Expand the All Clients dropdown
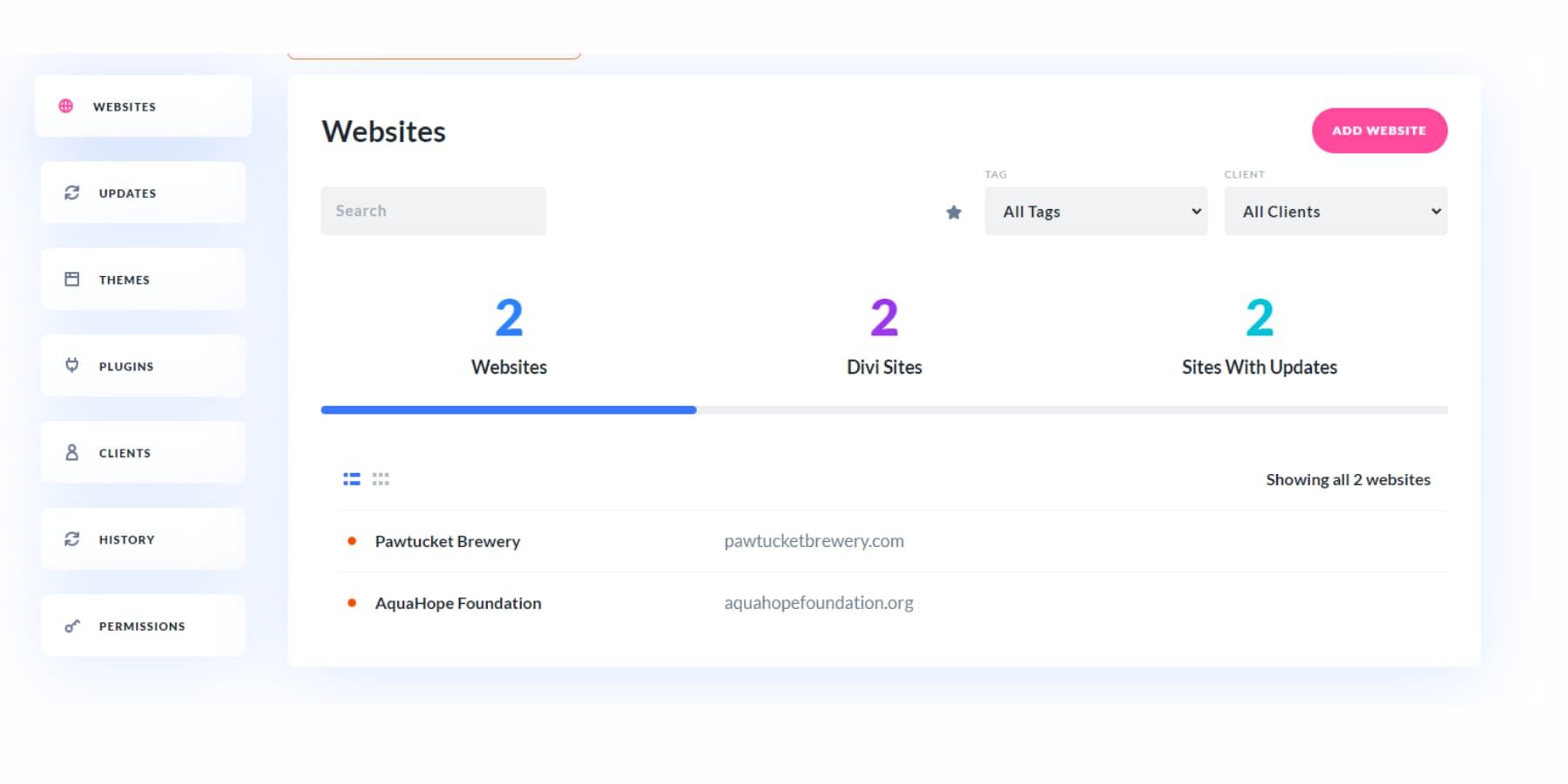1568x784 pixels. pyautogui.click(x=1335, y=212)
